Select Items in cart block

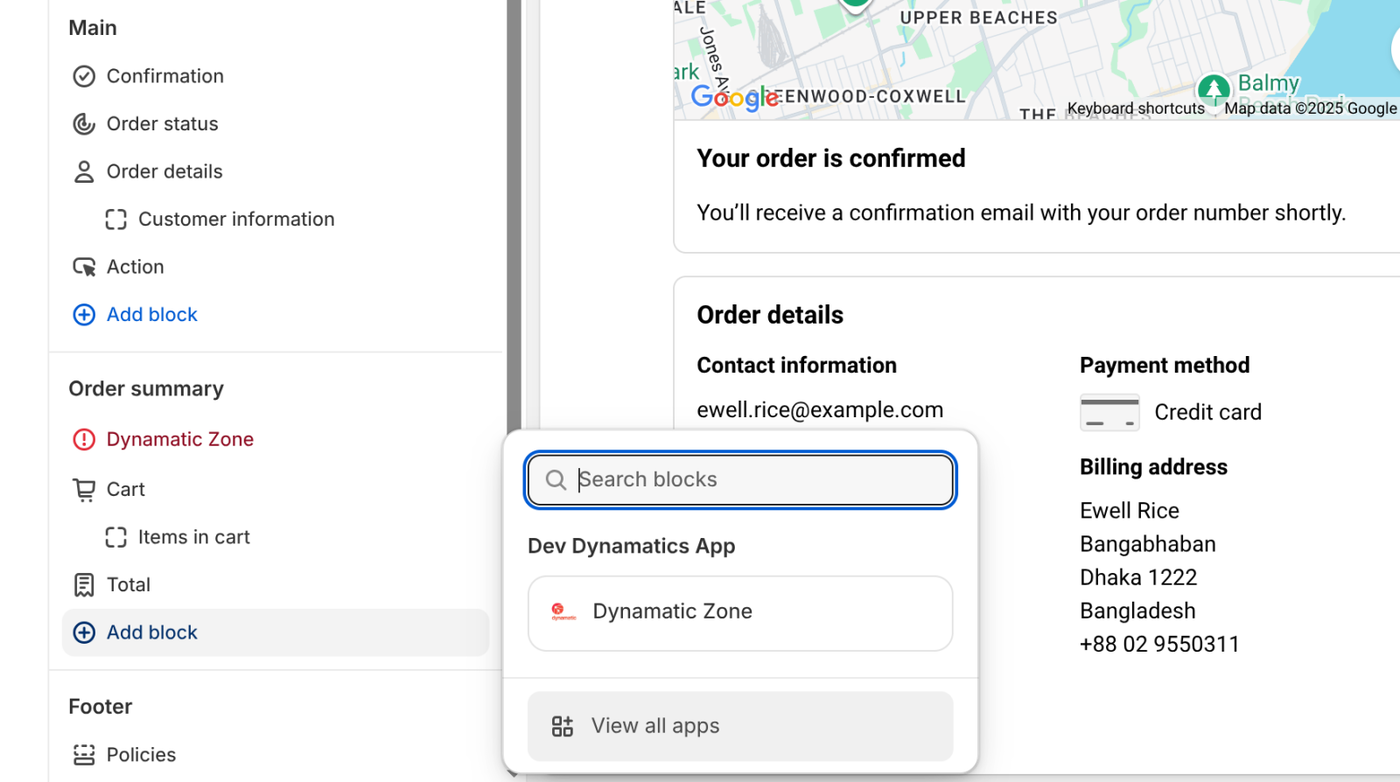[x=193, y=537]
